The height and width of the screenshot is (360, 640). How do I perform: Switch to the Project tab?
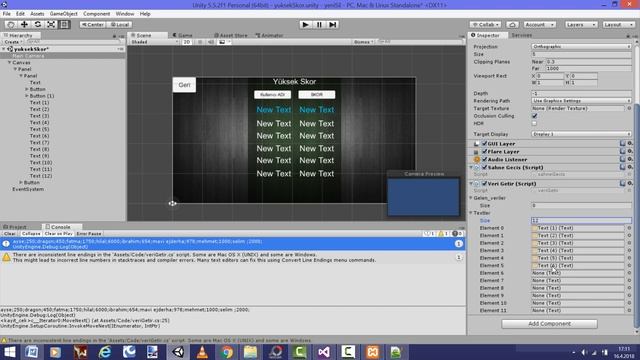coord(16,227)
